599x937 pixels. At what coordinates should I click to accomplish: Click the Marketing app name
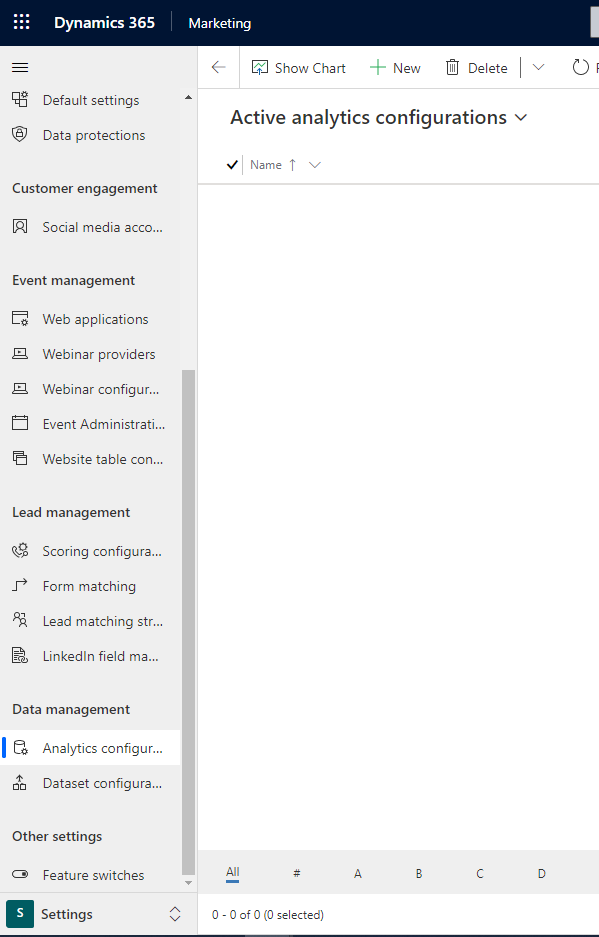[x=219, y=23]
